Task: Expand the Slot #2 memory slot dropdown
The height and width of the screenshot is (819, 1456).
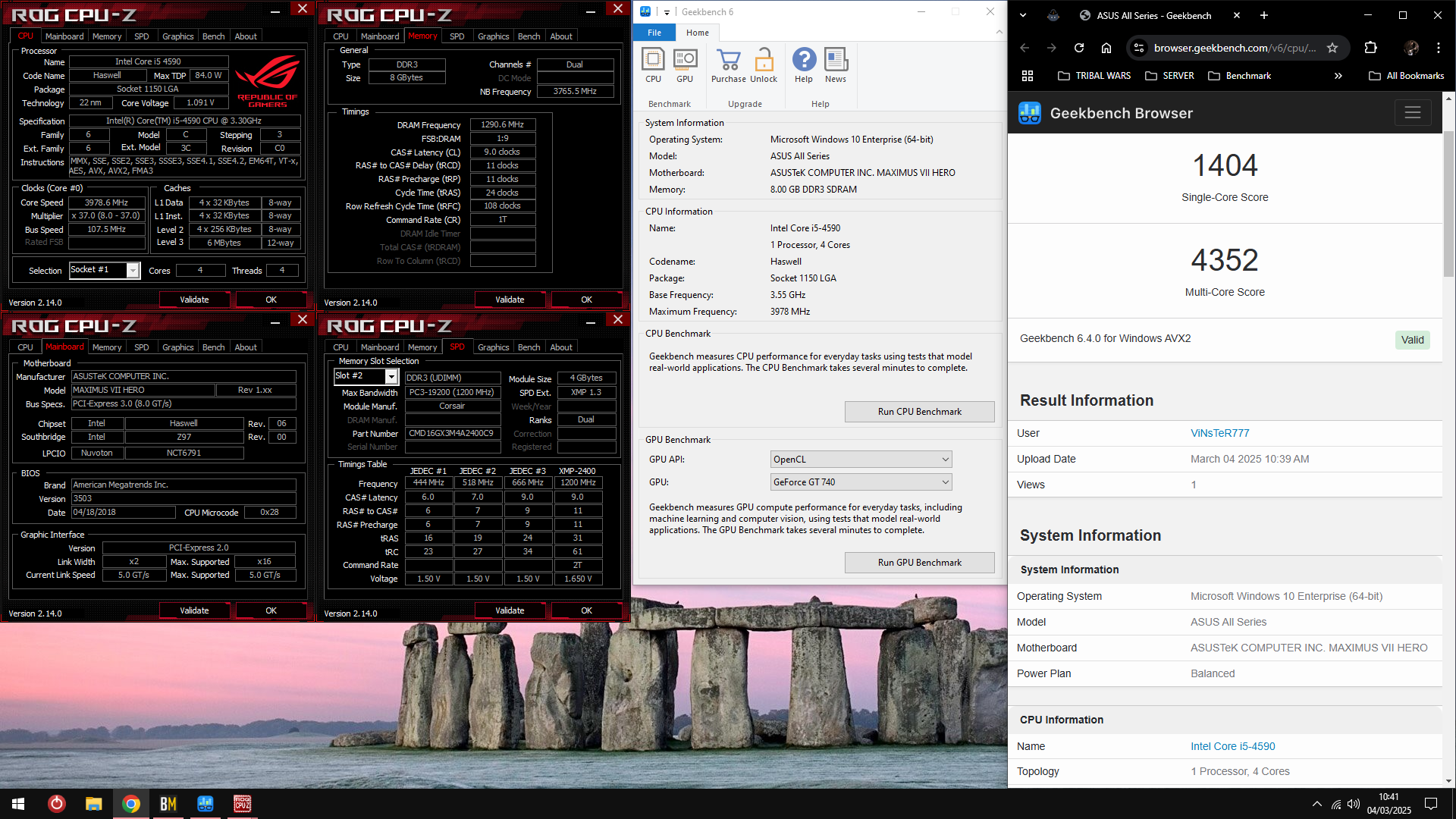Action: (391, 377)
